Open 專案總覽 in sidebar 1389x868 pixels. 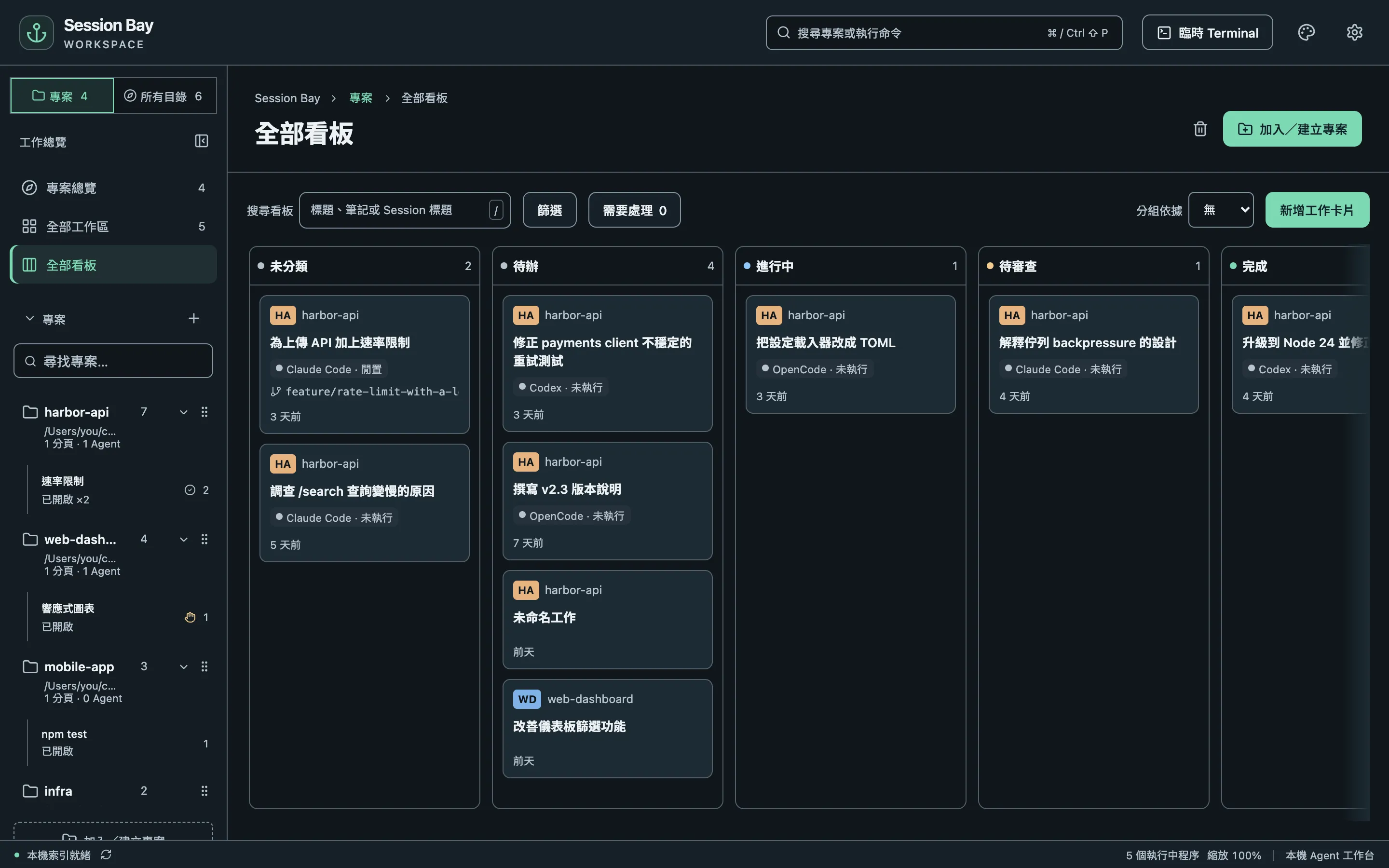click(113, 188)
